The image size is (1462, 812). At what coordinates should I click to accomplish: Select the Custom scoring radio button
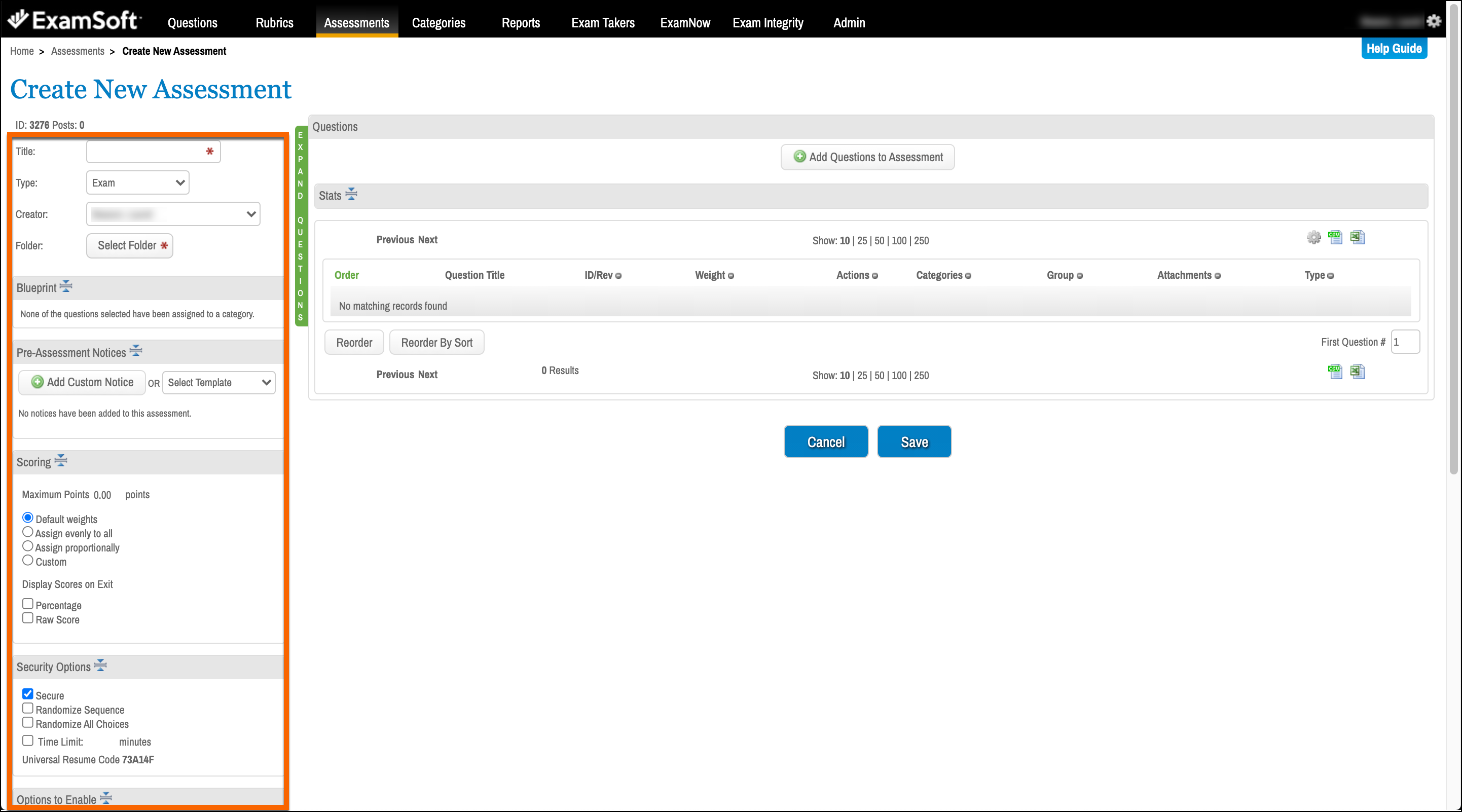28,560
